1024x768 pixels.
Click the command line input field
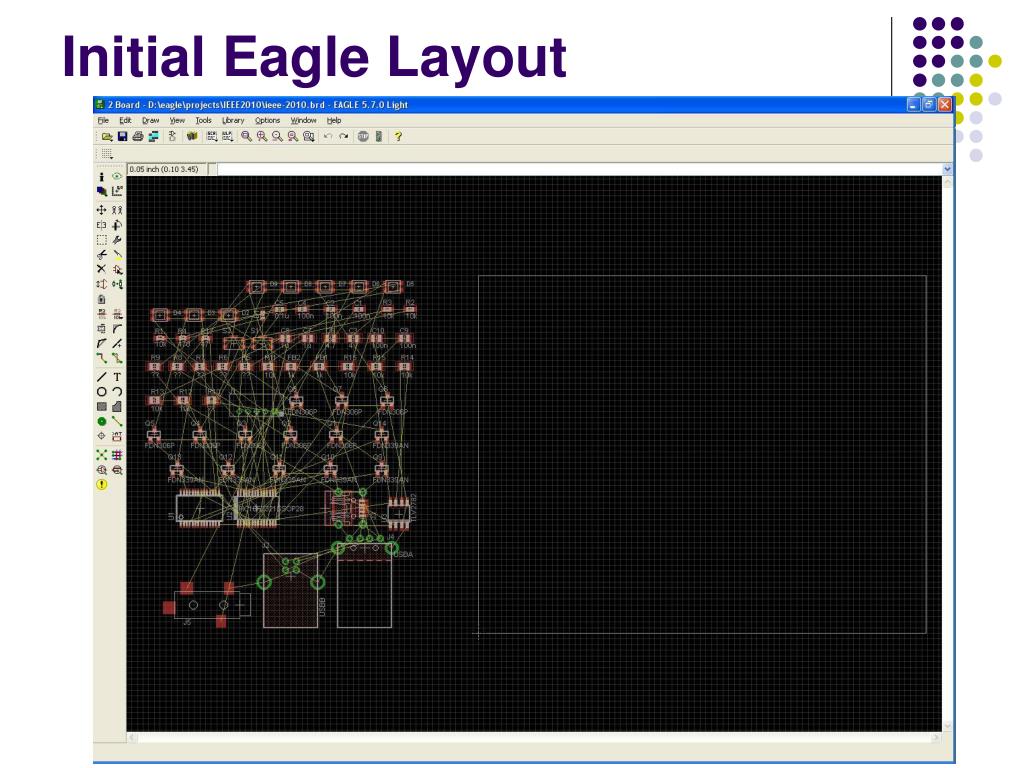coord(579,169)
